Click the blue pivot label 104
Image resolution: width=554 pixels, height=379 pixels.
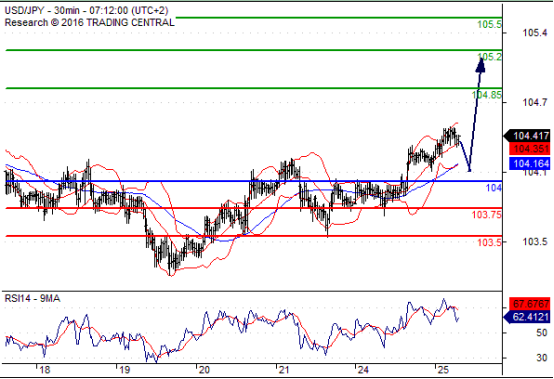point(494,188)
